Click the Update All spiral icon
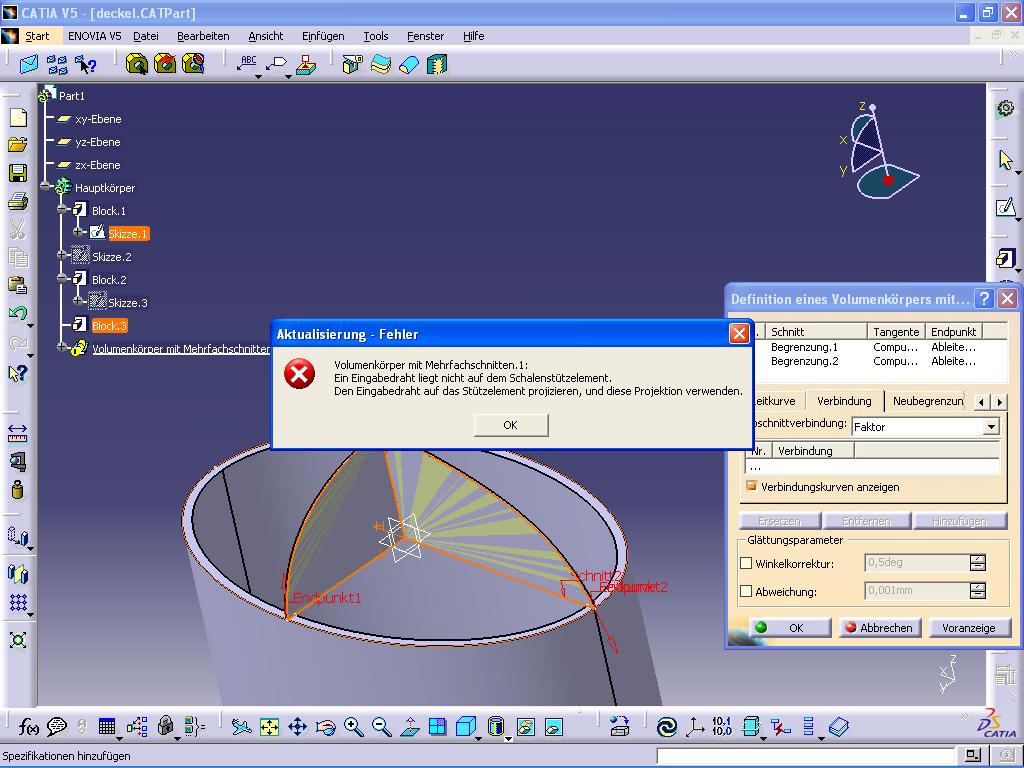 (x=667, y=726)
